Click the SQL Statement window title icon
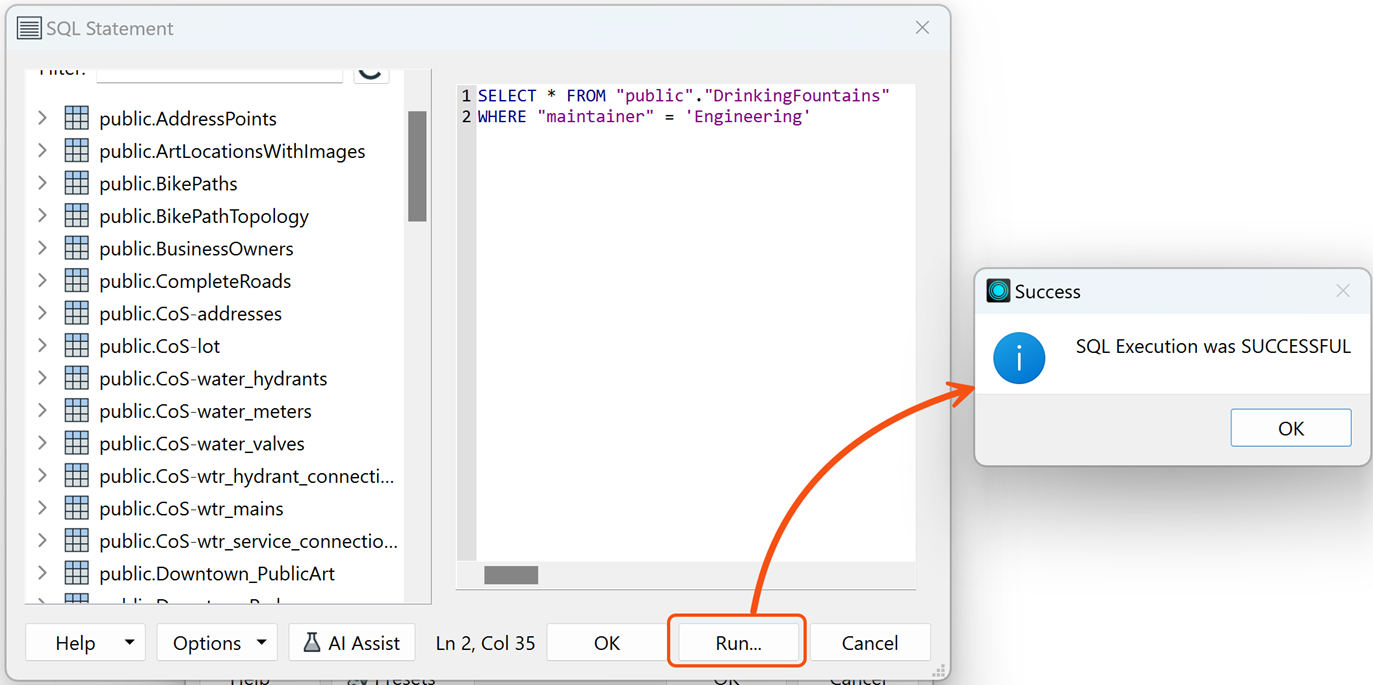The image size is (1373, 685). [29, 28]
